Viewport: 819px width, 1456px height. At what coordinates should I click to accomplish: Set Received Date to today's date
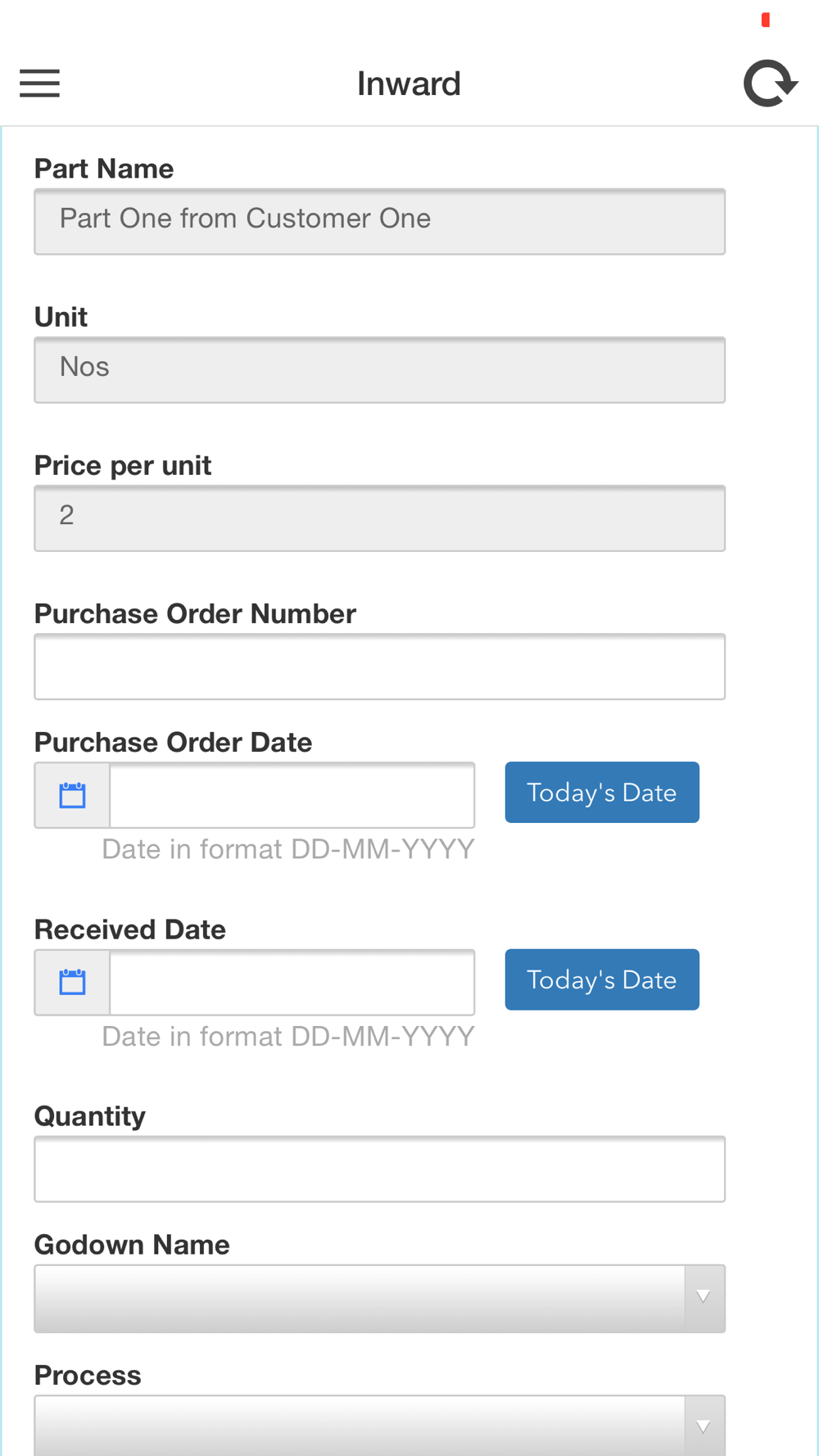602,979
